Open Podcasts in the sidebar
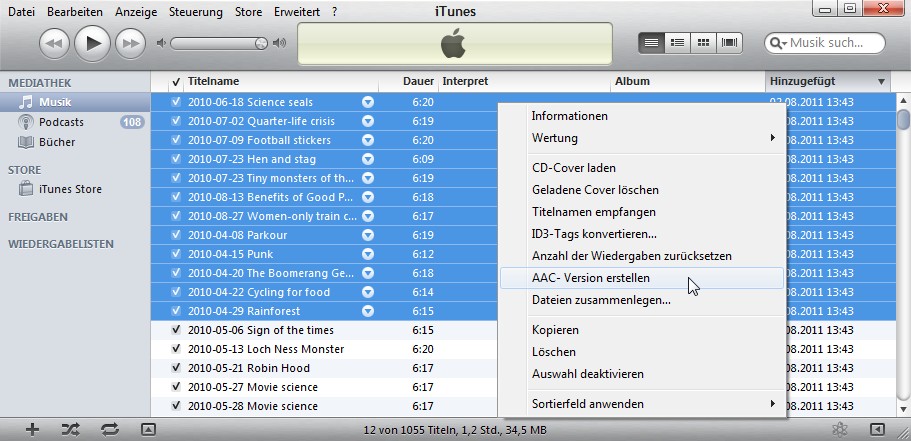This screenshot has height=441, width=911. tap(75, 122)
